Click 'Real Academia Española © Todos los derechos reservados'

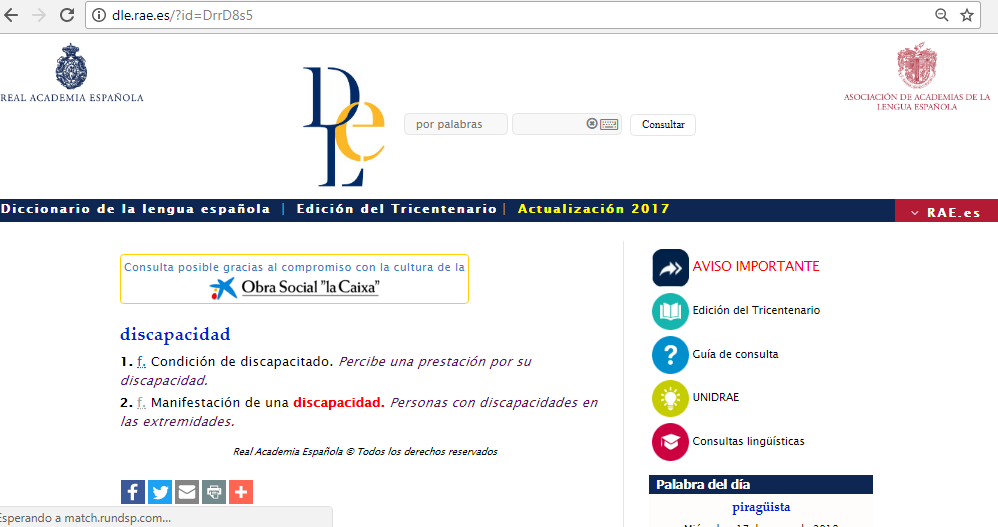[x=365, y=451]
